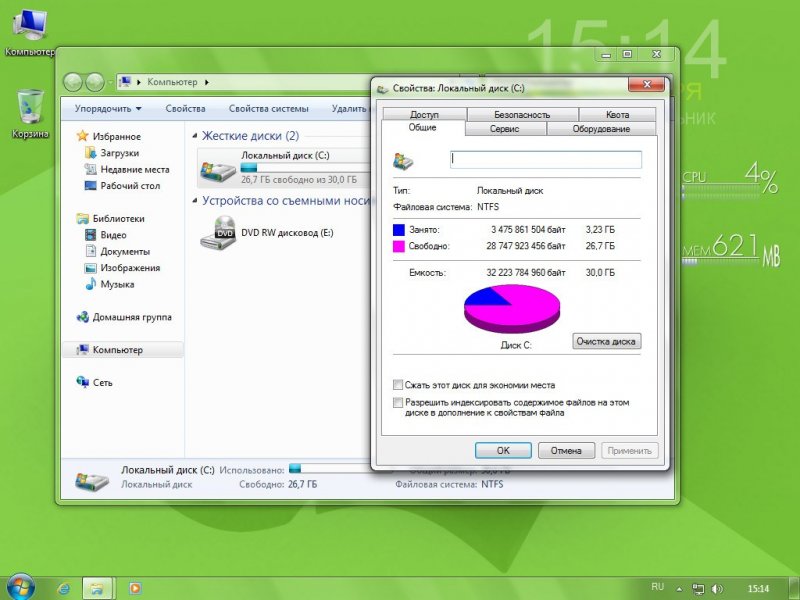Image resolution: width=800 pixels, height=600 pixels.
Task: Click the Explorer back arrow button
Action: 73,82
